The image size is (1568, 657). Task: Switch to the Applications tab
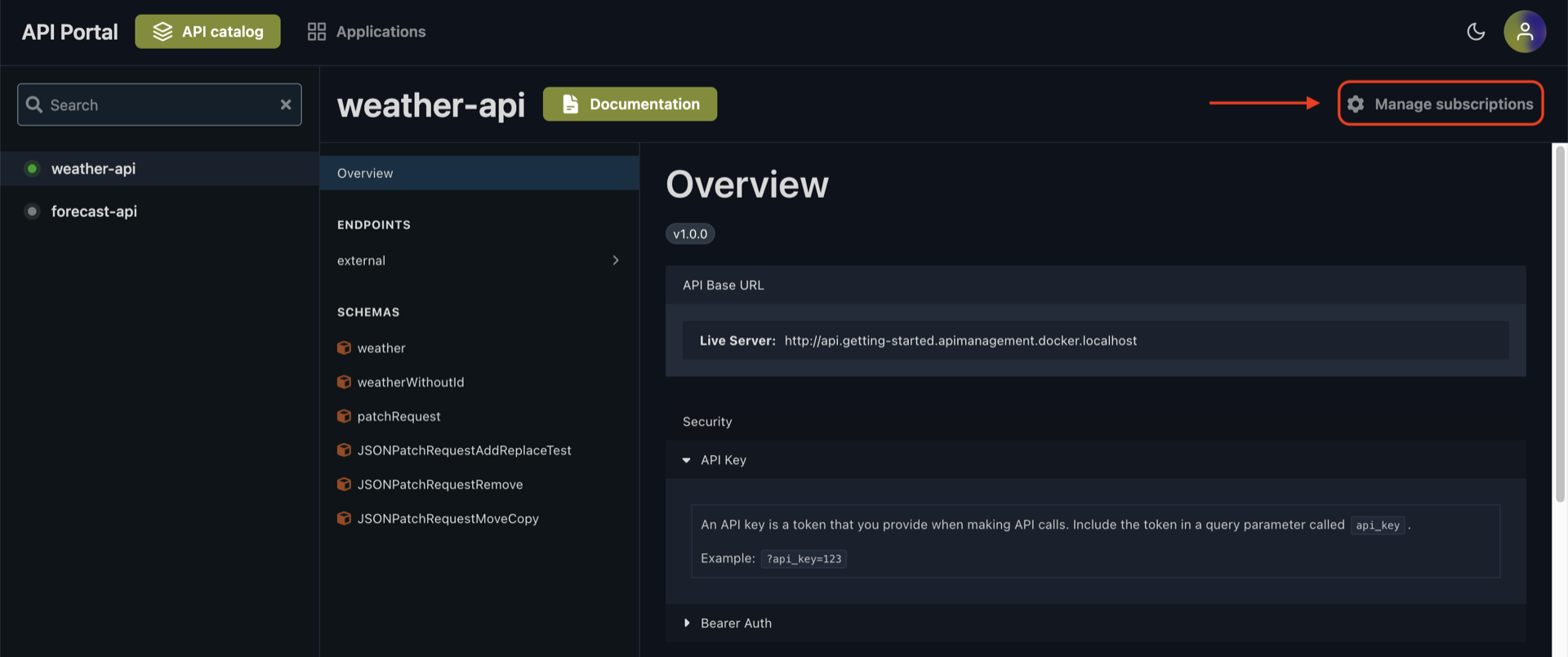366,32
